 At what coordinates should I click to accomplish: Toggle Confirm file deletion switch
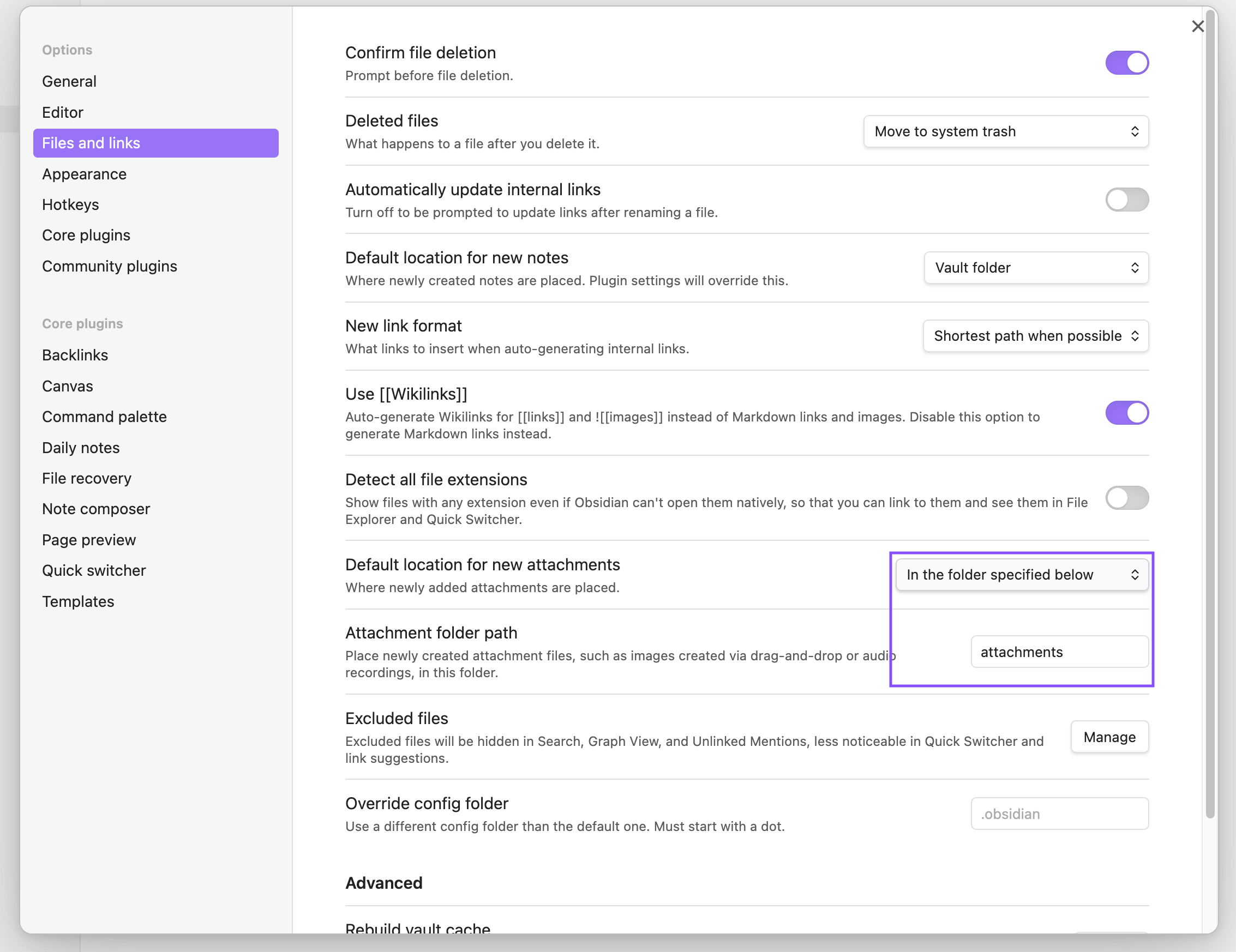1126,63
